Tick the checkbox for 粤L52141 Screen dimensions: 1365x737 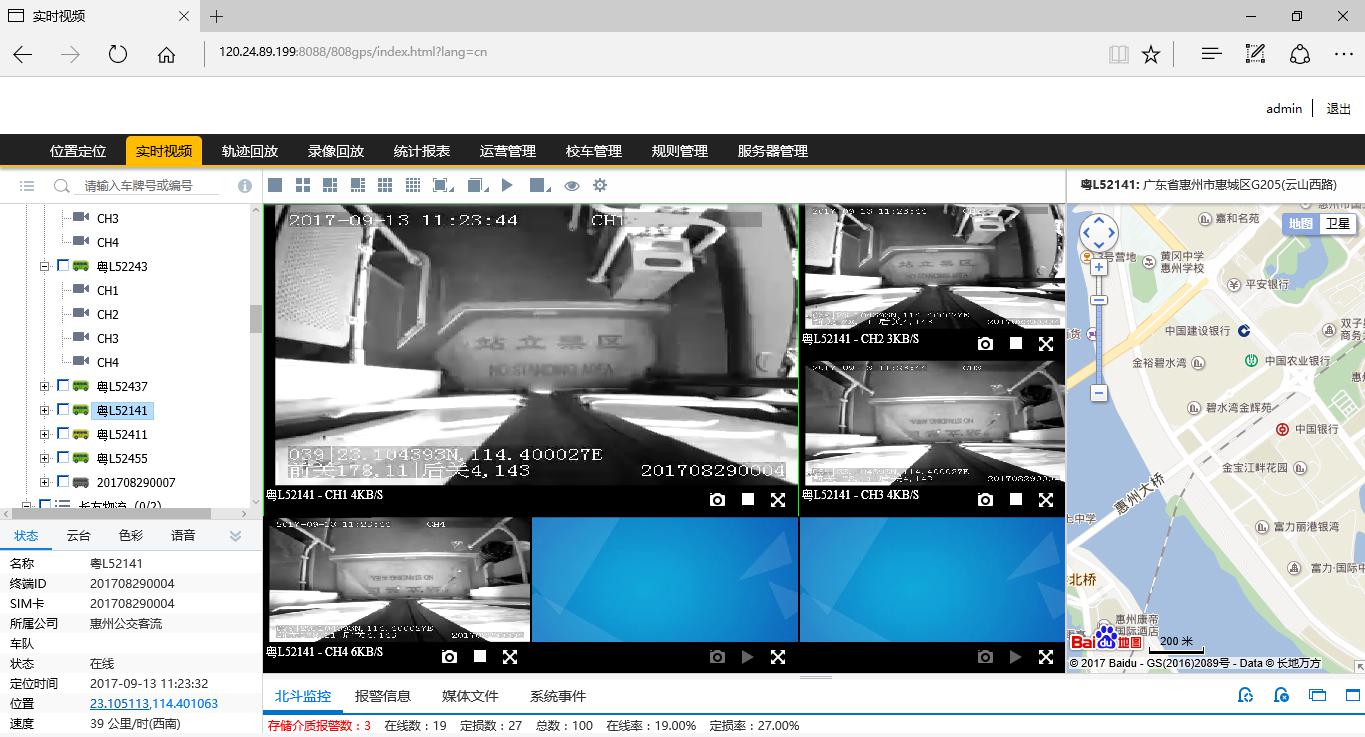pos(63,410)
